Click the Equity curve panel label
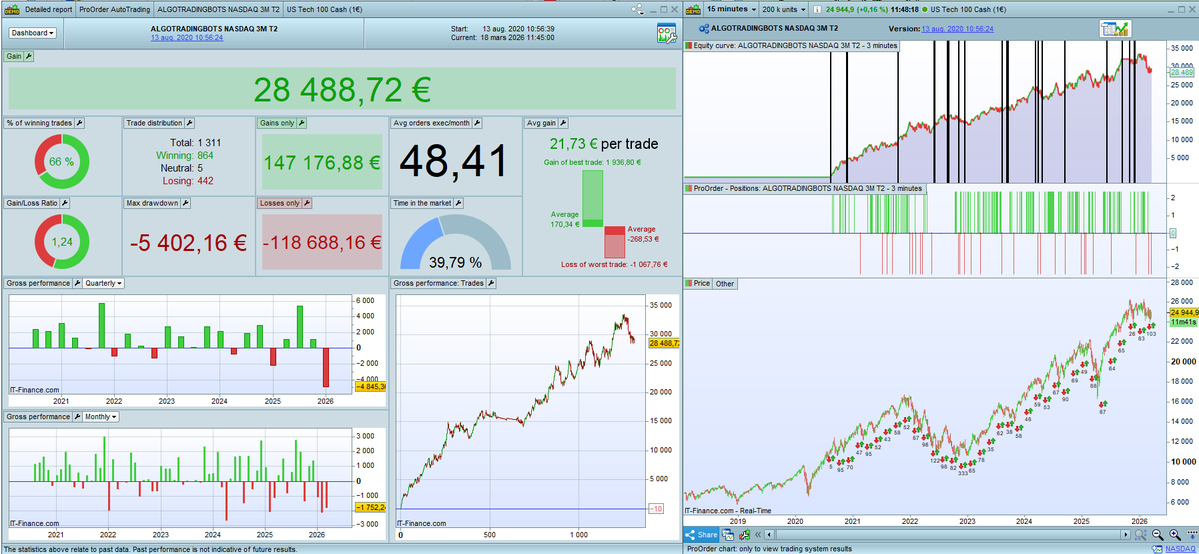Screen dimensions: 1199x554 791,46
